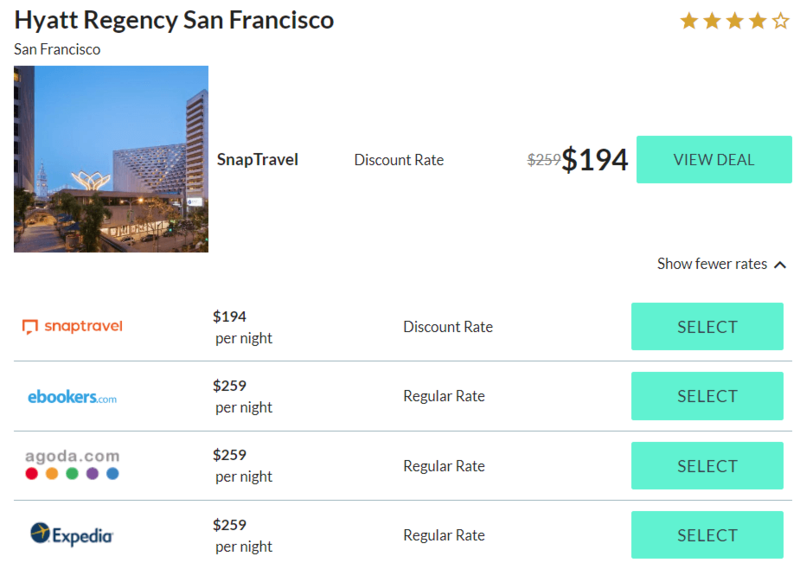Click the SnapTravel provider name
This screenshot has width=800, height=569.
(257, 160)
